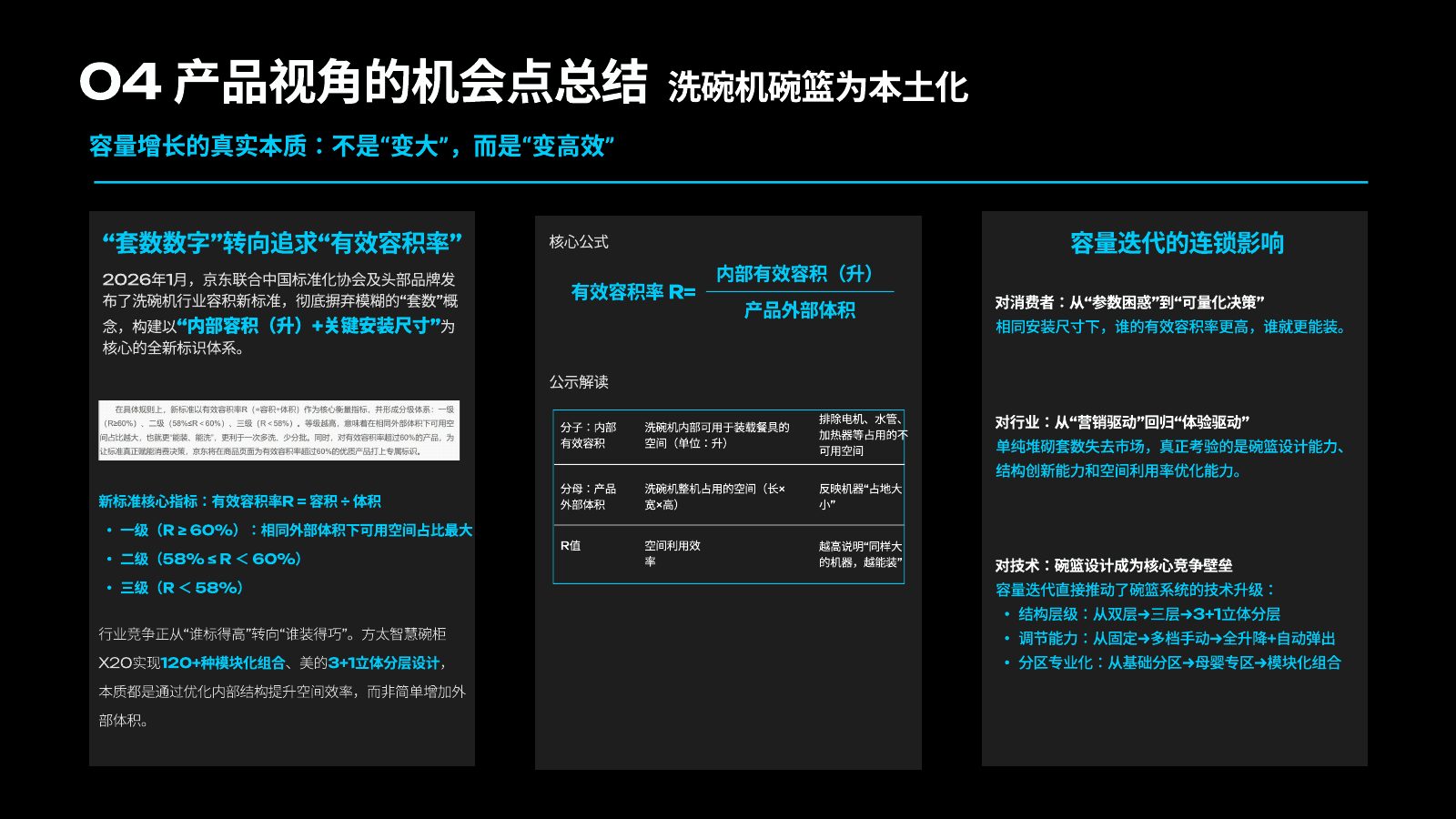Select the denominator "产品外部体积"

800,310
